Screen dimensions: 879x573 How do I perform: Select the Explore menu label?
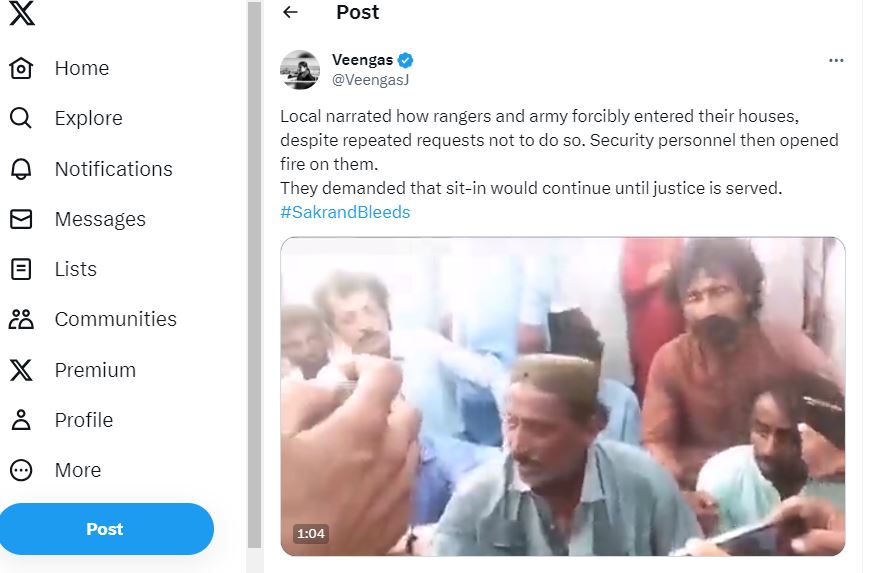(x=88, y=119)
